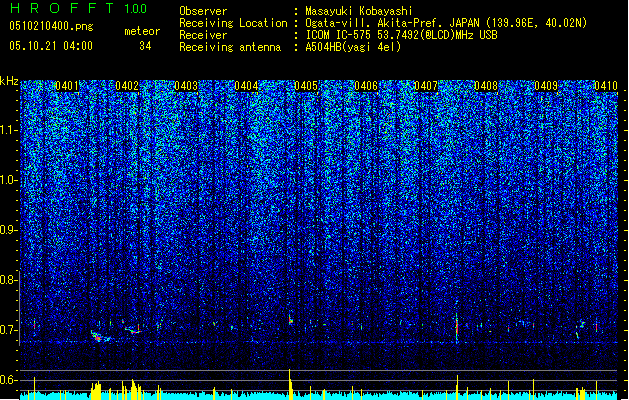Screen dimensions: 629x400
Task: Click the 0402 time marker
Action: (x=127, y=86)
